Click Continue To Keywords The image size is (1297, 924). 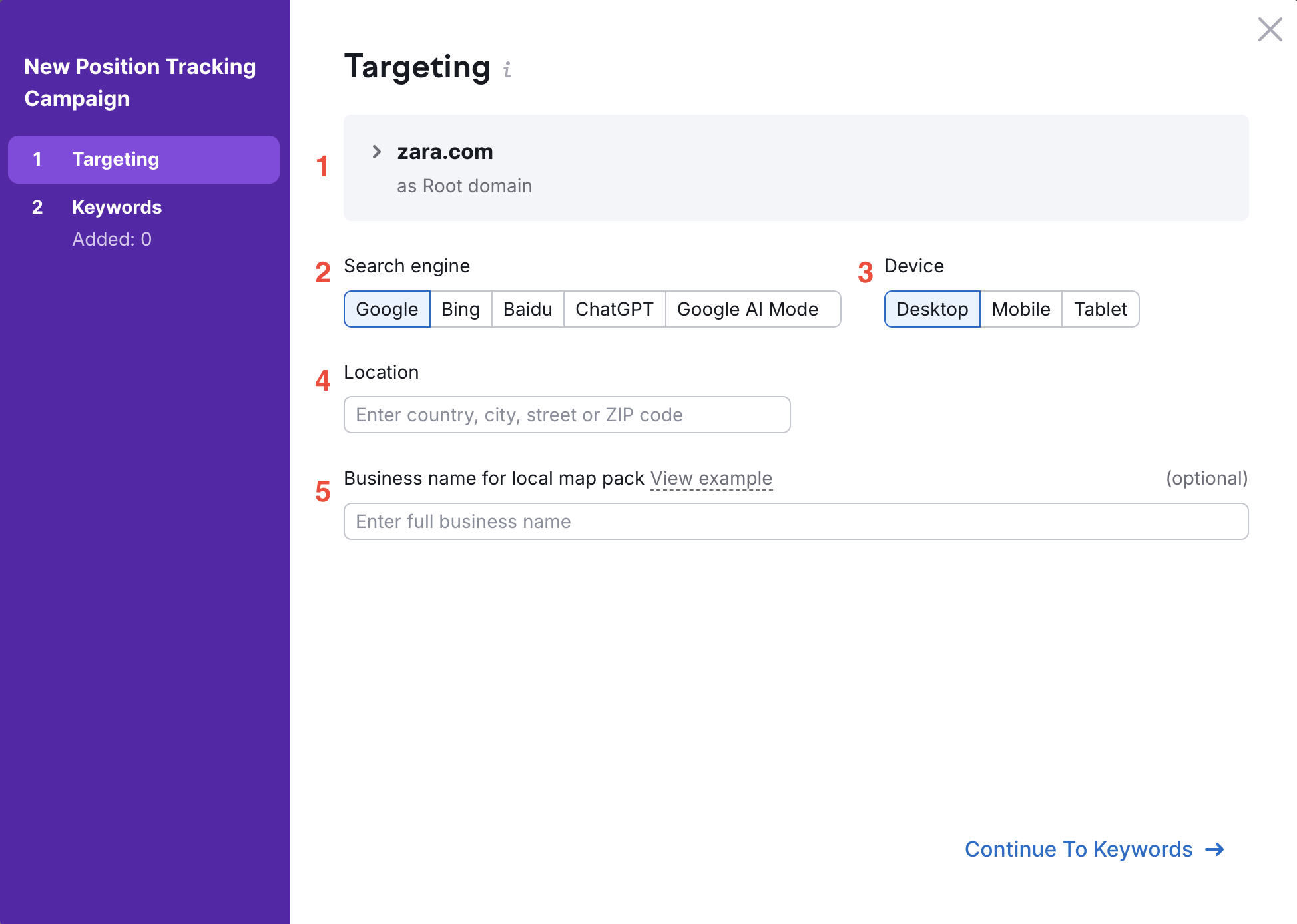click(1079, 849)
